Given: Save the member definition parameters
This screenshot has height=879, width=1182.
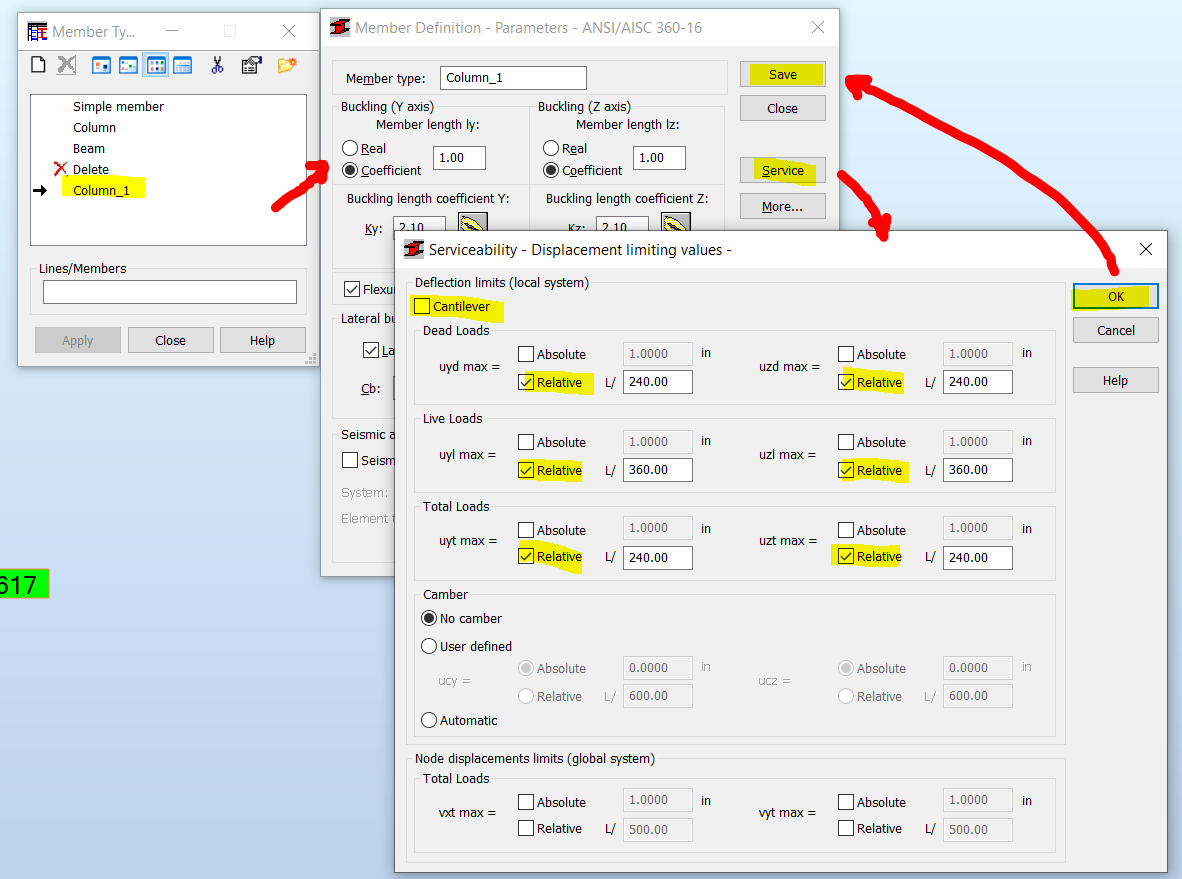Looking at the screenshot, I should click(782, 74).
